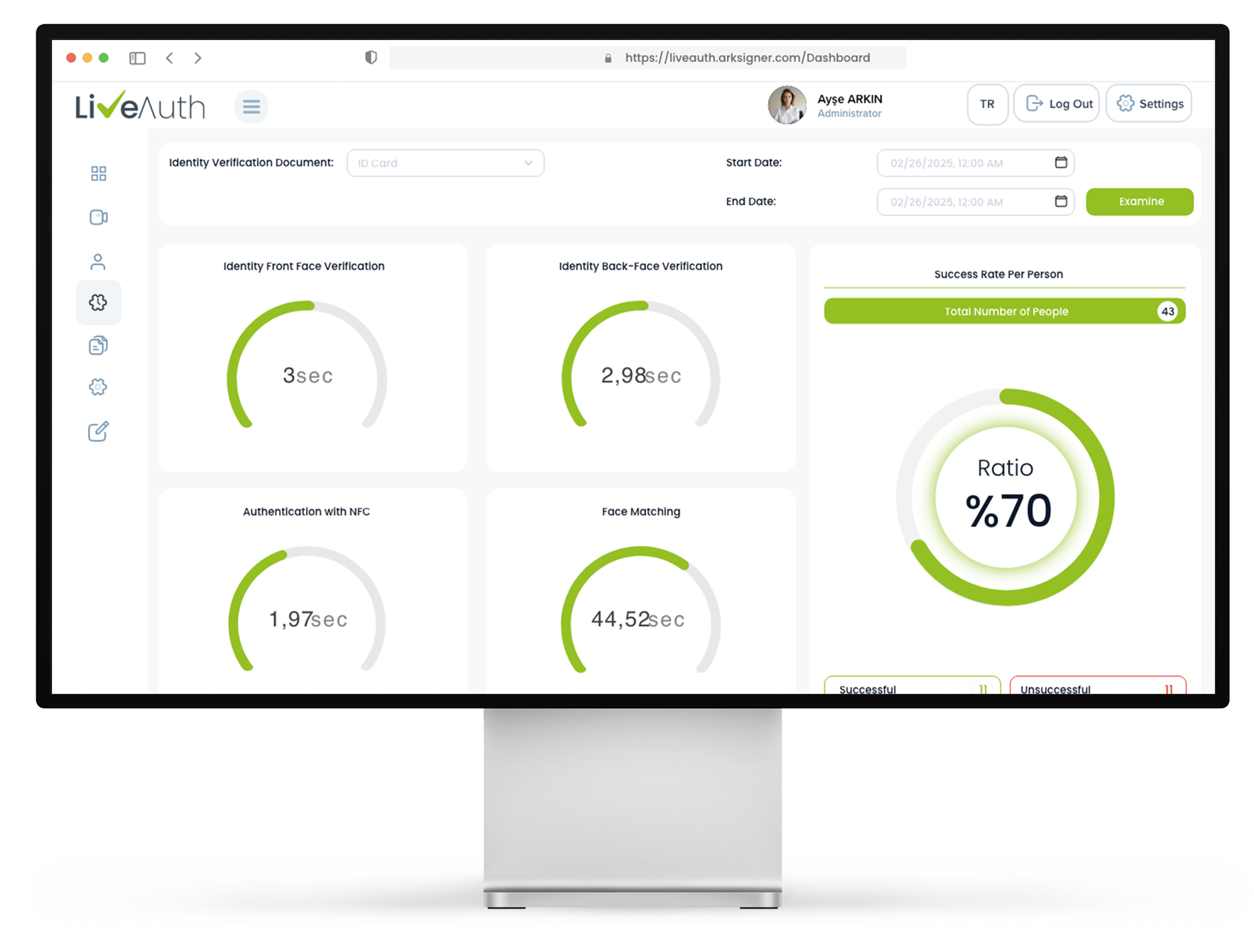Open the user profile sidebar icon
This screenshot has width=1254, height=952.
(98, 261)
